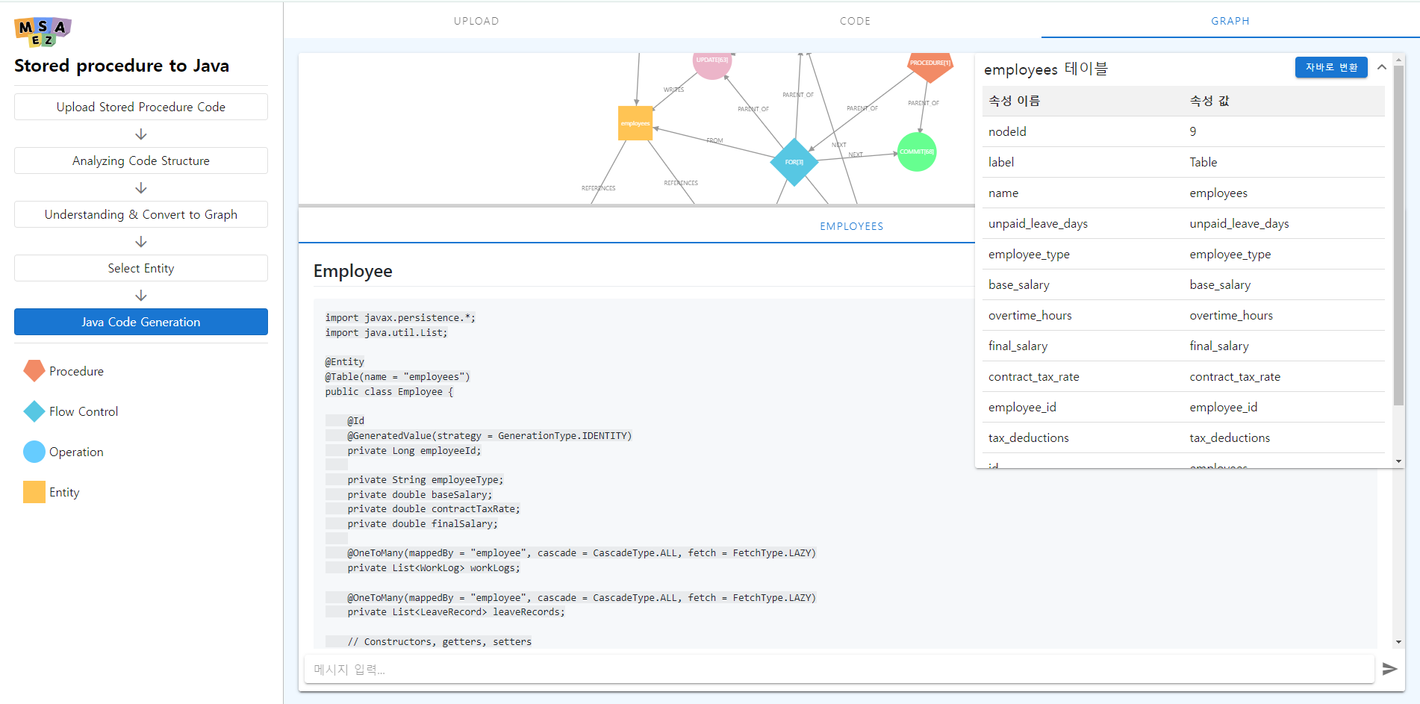Click the 자바로 변환 button

[x=1331, y=67]
